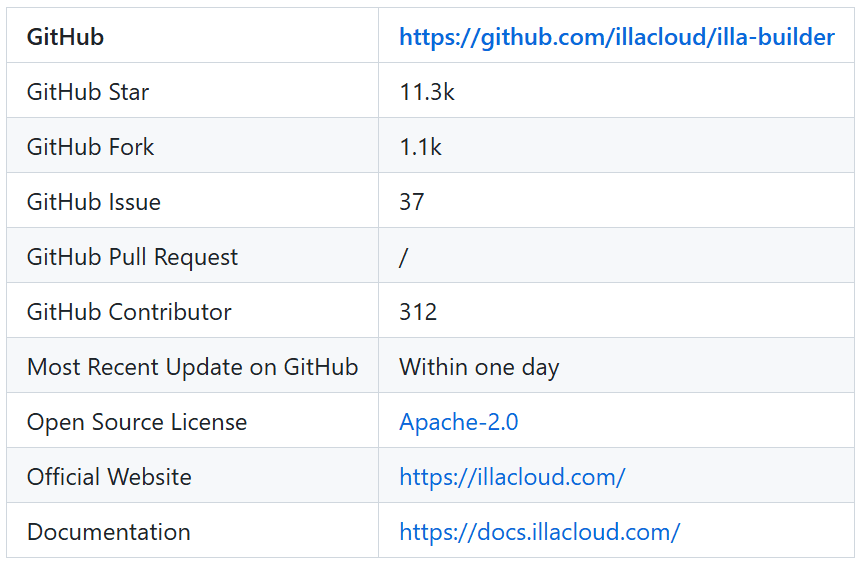Open the illa-builder GitHub repository link
This screenshot has height=564, width=860.
click(x=616, y=37)
